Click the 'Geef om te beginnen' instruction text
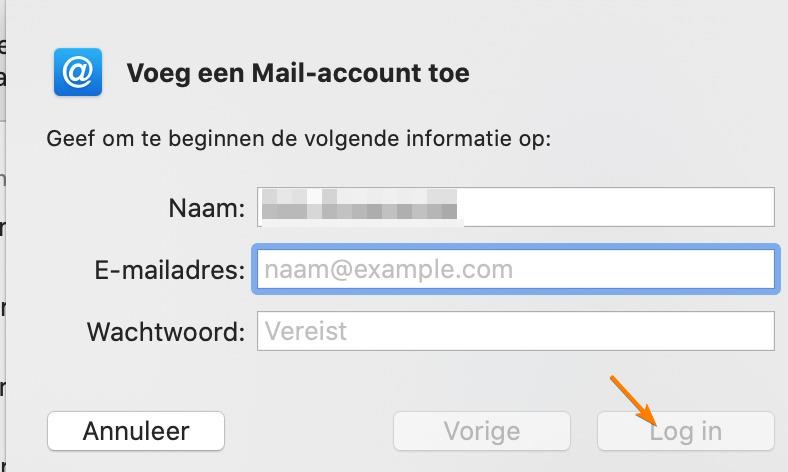788x472 pixels. click(299, 139)
